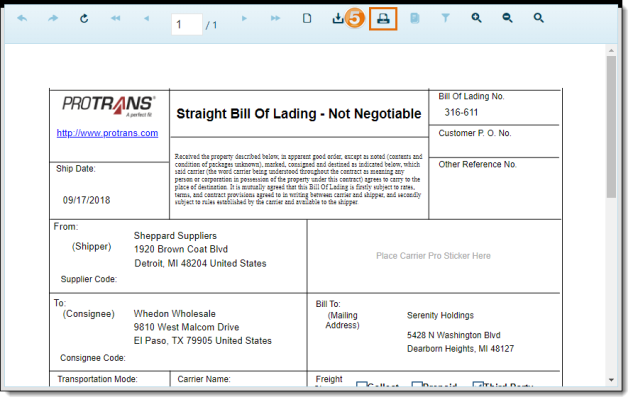633x402 pixels.
Task: Jump to the first page of the report
Action: coord(116,19)
